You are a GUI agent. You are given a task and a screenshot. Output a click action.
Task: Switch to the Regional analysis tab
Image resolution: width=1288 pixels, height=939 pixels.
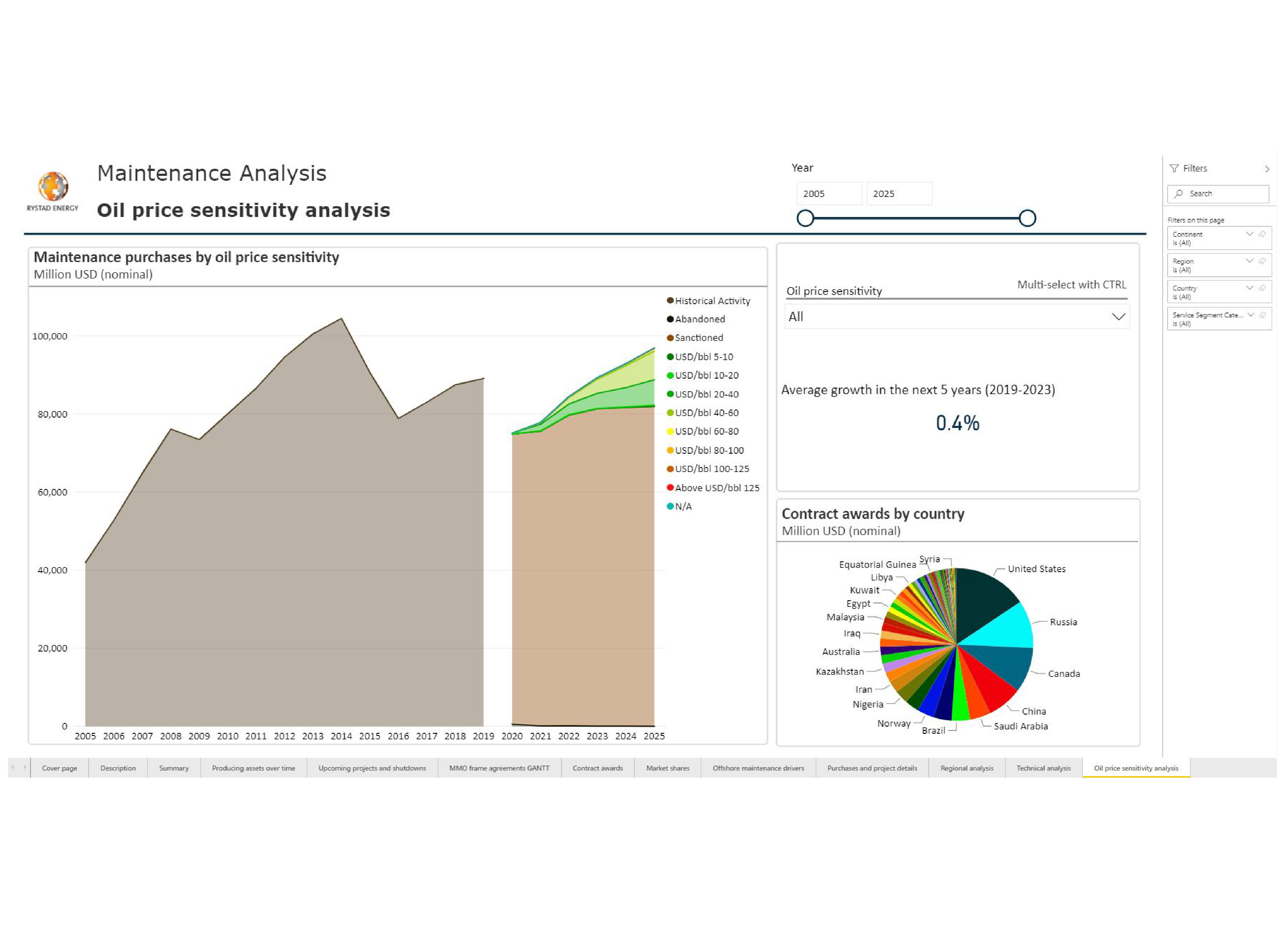point(966,768)
